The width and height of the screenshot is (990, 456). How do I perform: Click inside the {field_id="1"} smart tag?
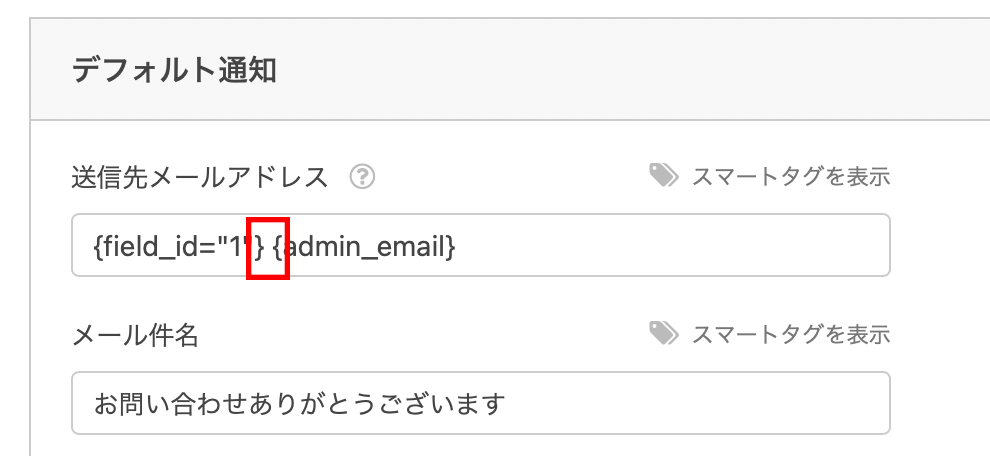(170, 245)
